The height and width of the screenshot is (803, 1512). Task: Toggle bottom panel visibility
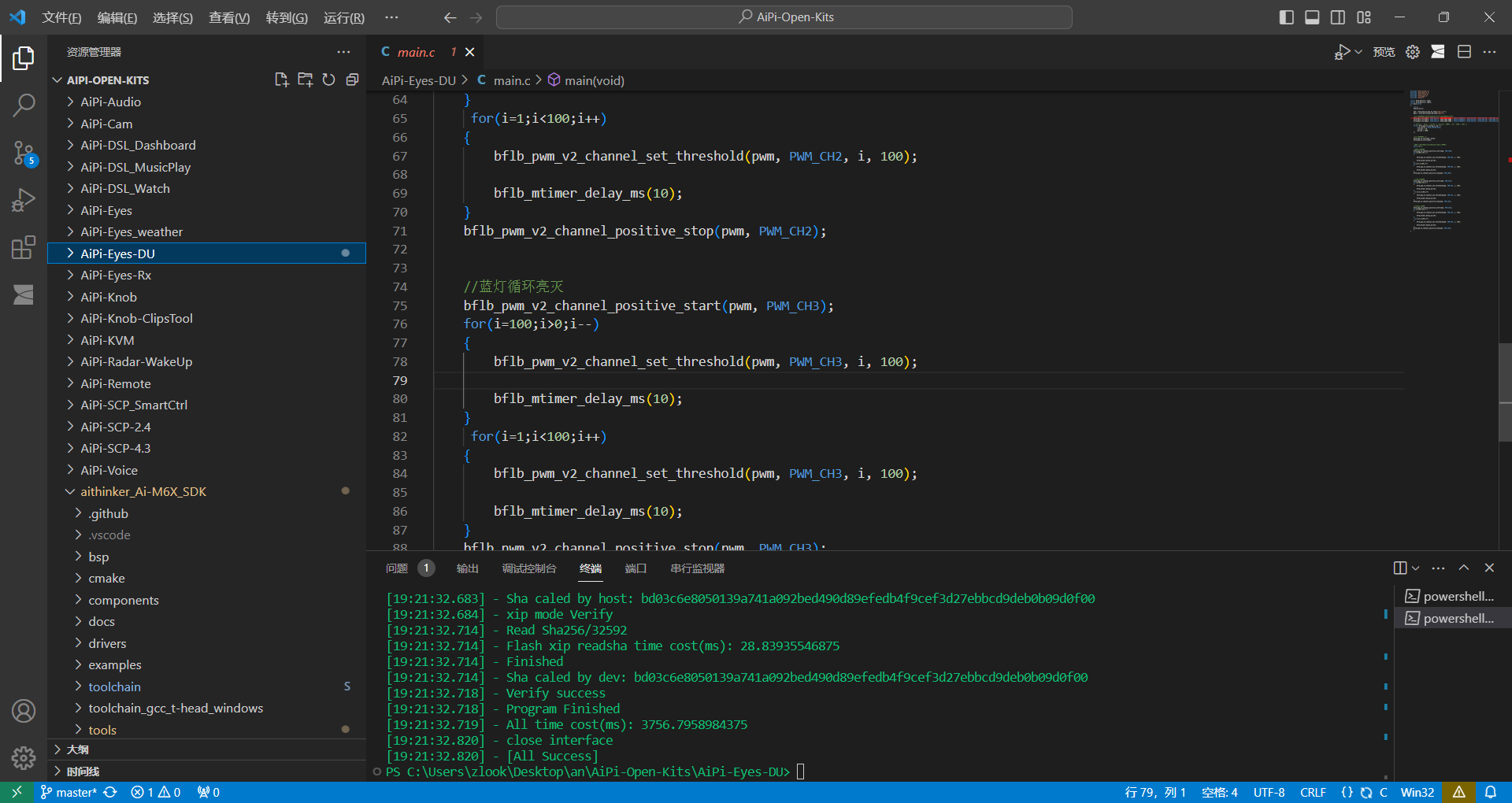pyautogui.click(x=1312, y=17)
